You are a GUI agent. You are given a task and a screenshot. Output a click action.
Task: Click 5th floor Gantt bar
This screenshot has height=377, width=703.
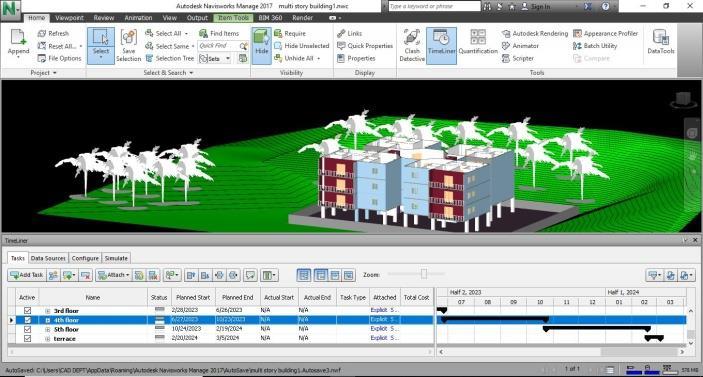(x=596, y=329)
